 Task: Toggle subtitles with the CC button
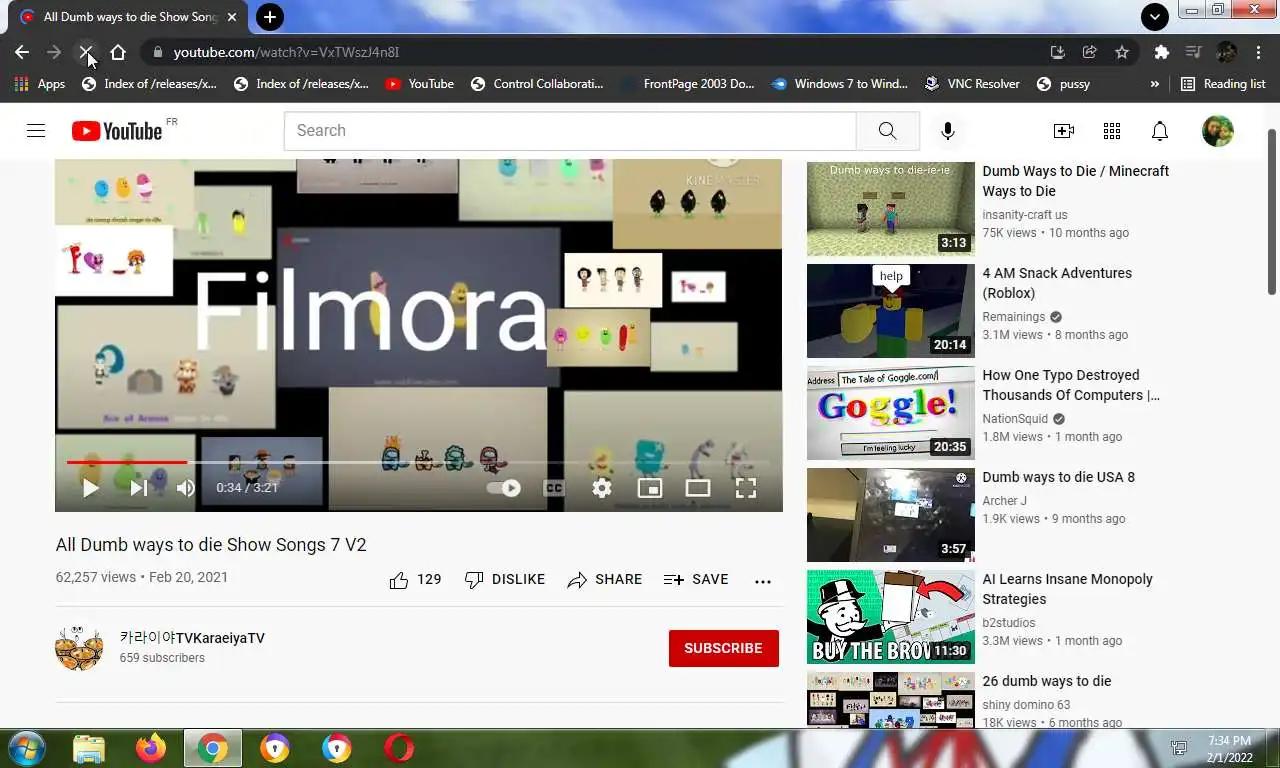click(x=553, y=488)
